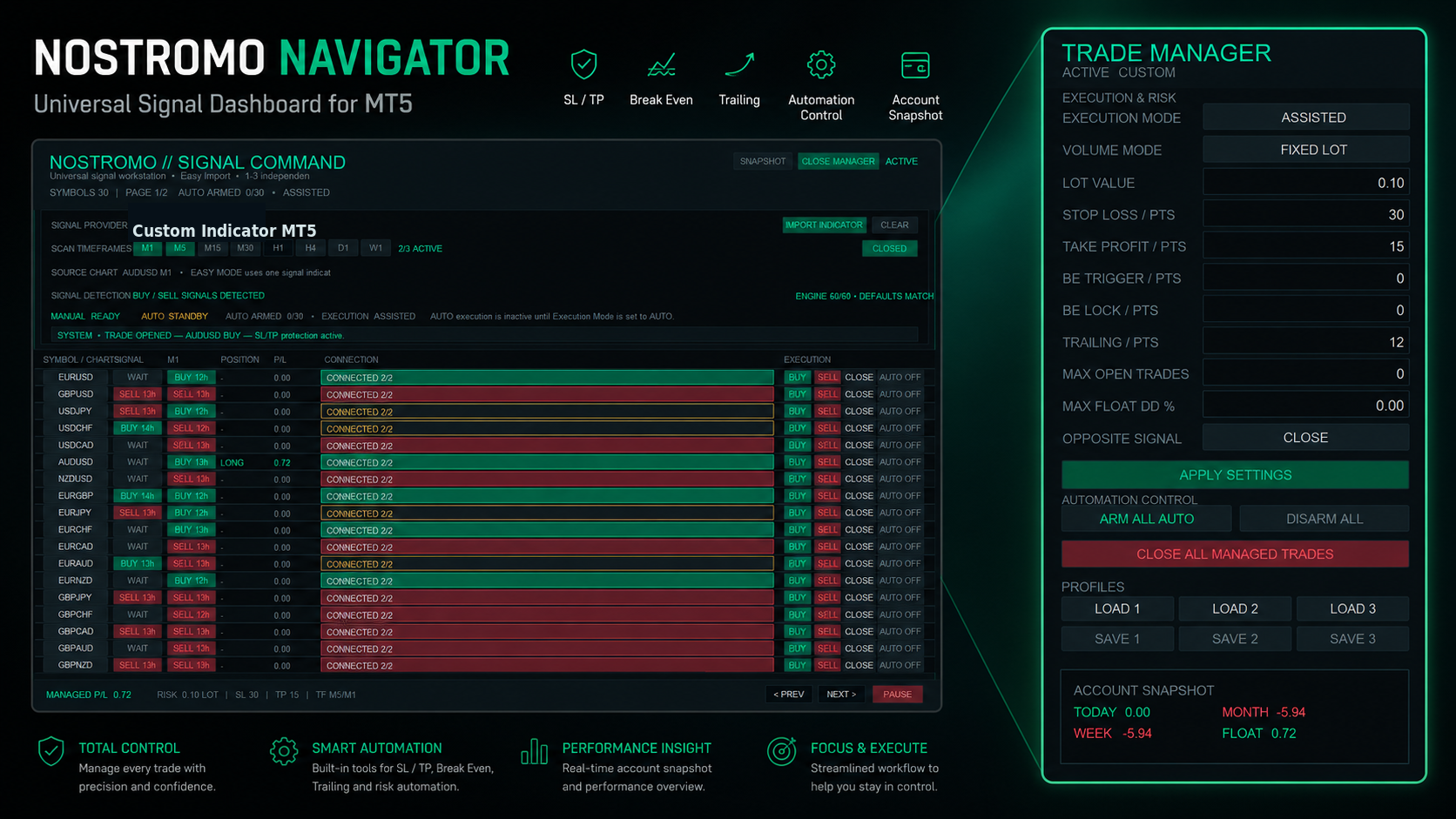Click the Focus & Execute target icon

pyautogui.click(x=782, y=751)
